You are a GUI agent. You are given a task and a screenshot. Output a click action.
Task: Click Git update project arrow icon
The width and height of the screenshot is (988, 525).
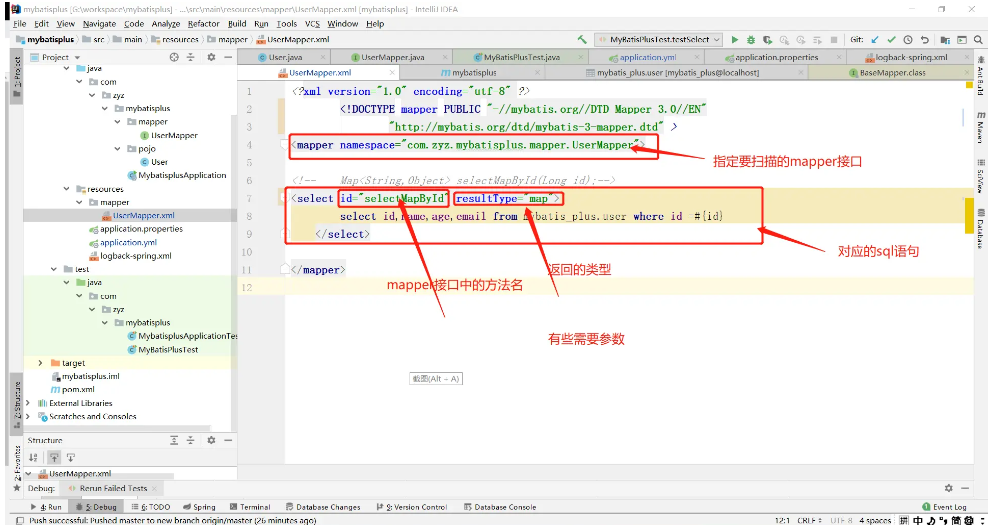[x=875, y=39]
